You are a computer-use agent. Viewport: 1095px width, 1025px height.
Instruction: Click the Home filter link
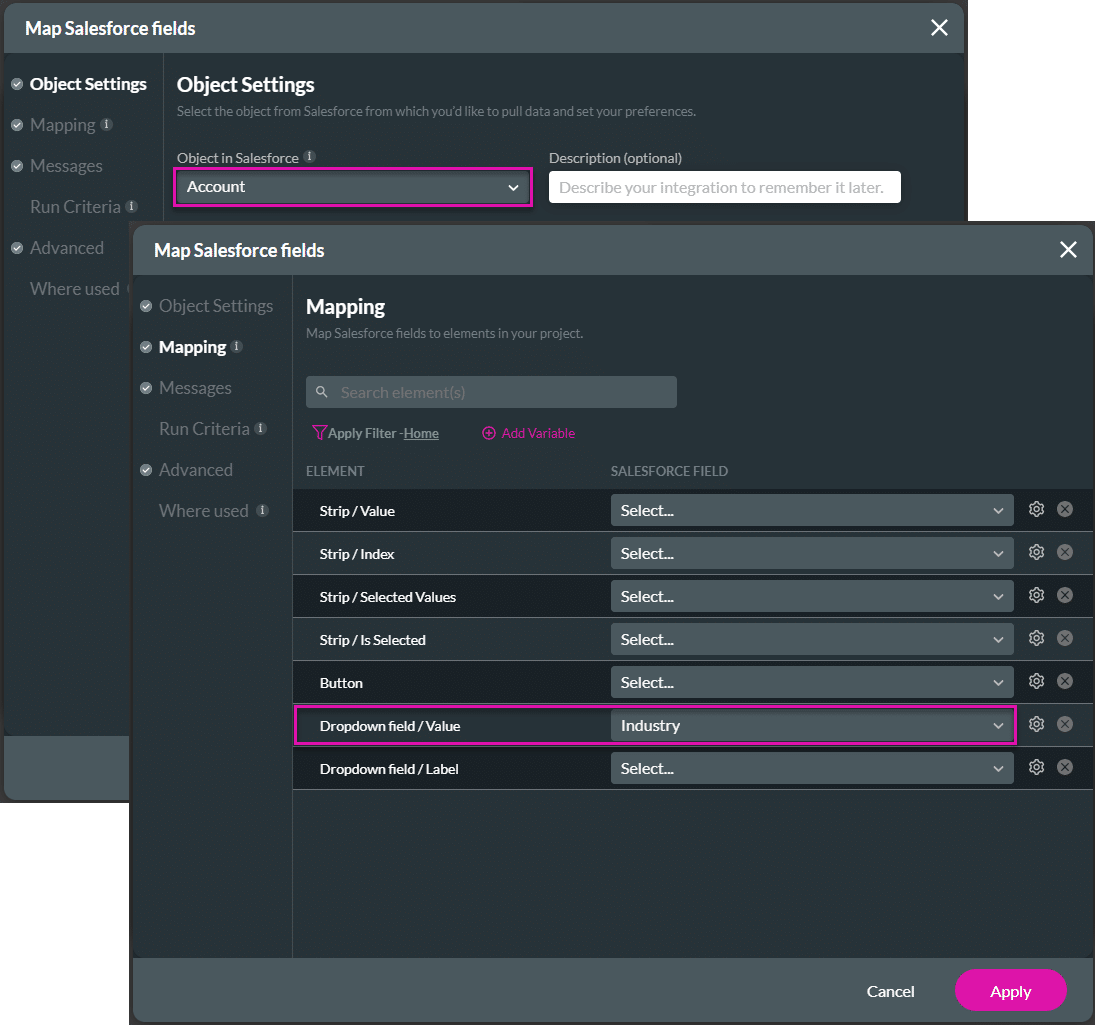(x=421, y=434)
